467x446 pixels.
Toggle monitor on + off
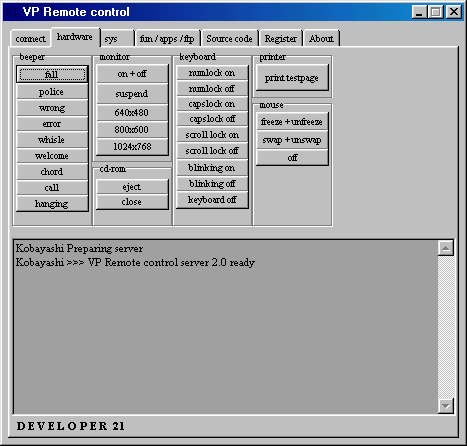click(x=132, y=74)
